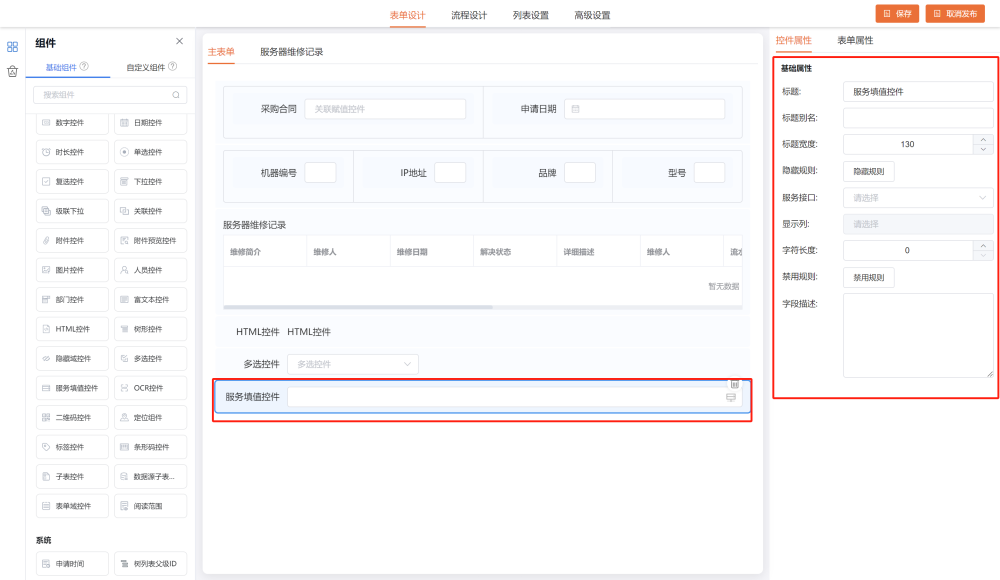Open the 服务接口 dropdown

tap(918, 197)
